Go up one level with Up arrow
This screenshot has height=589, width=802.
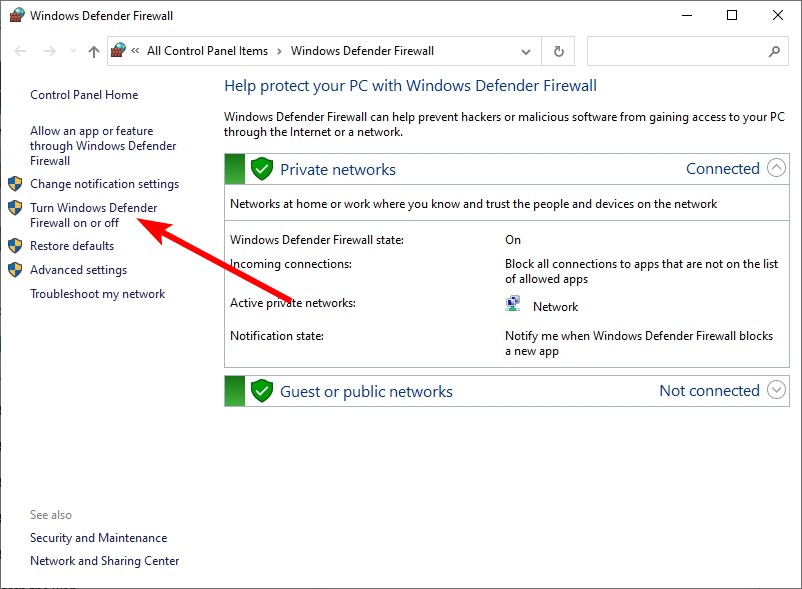[94, 51]
